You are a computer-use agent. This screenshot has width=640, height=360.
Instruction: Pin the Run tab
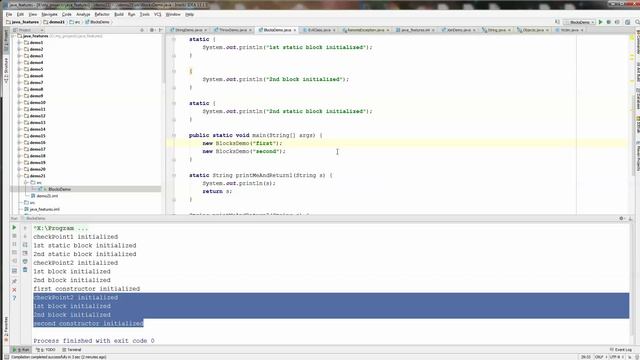(x=14, y=281)
